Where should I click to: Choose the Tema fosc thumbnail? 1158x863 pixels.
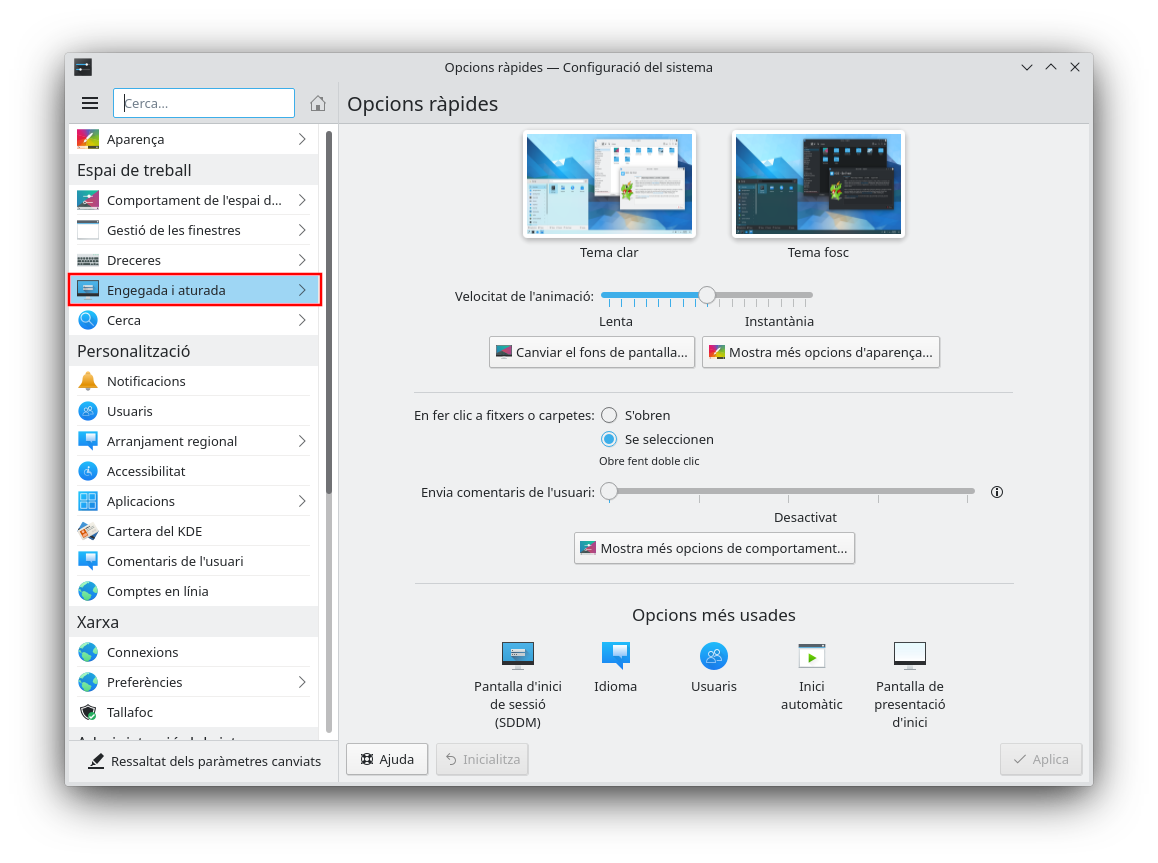coord(818,185)
